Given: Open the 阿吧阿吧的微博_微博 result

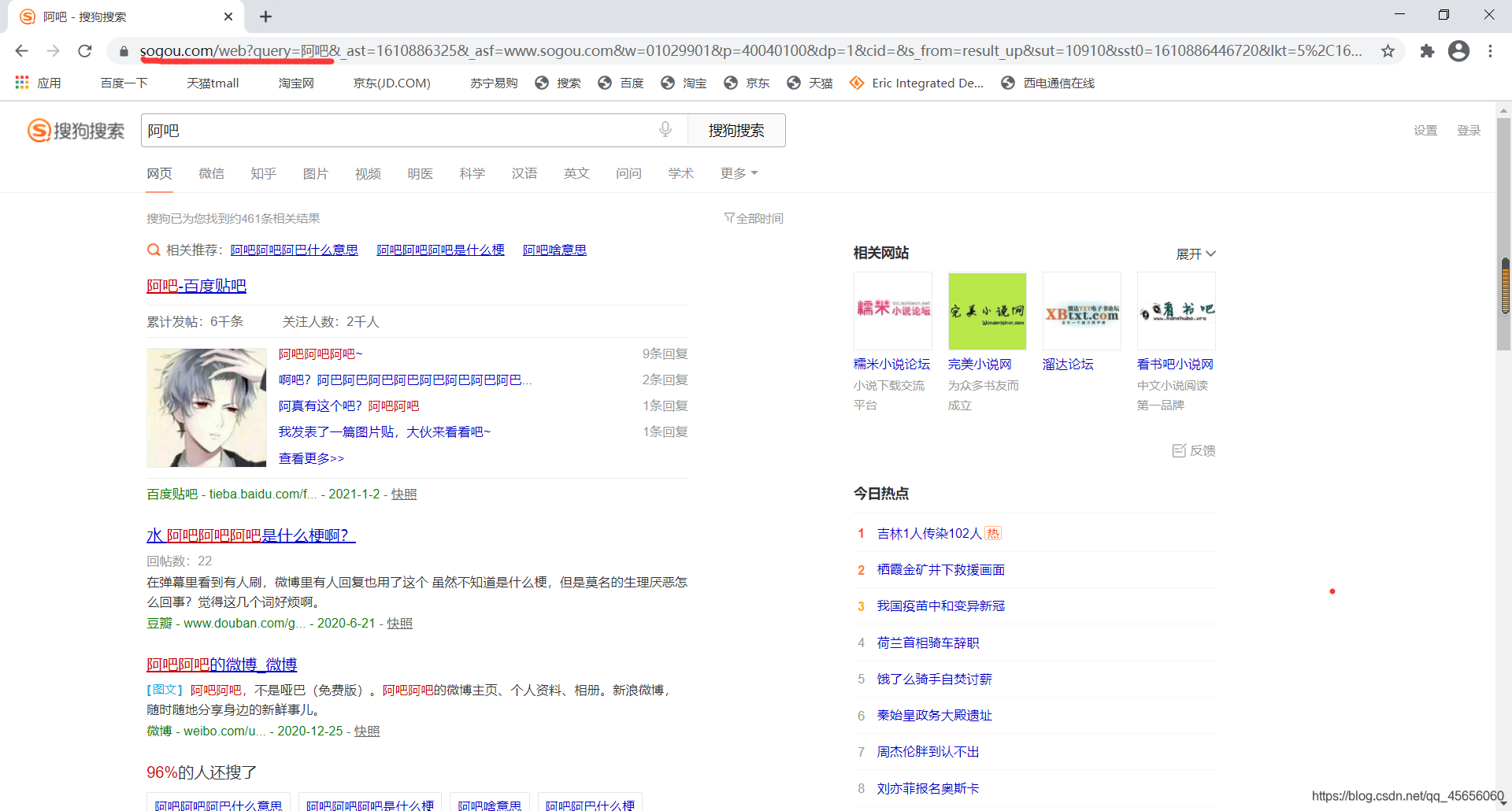Looking at the screenshot, I should [x=221, y=665].
